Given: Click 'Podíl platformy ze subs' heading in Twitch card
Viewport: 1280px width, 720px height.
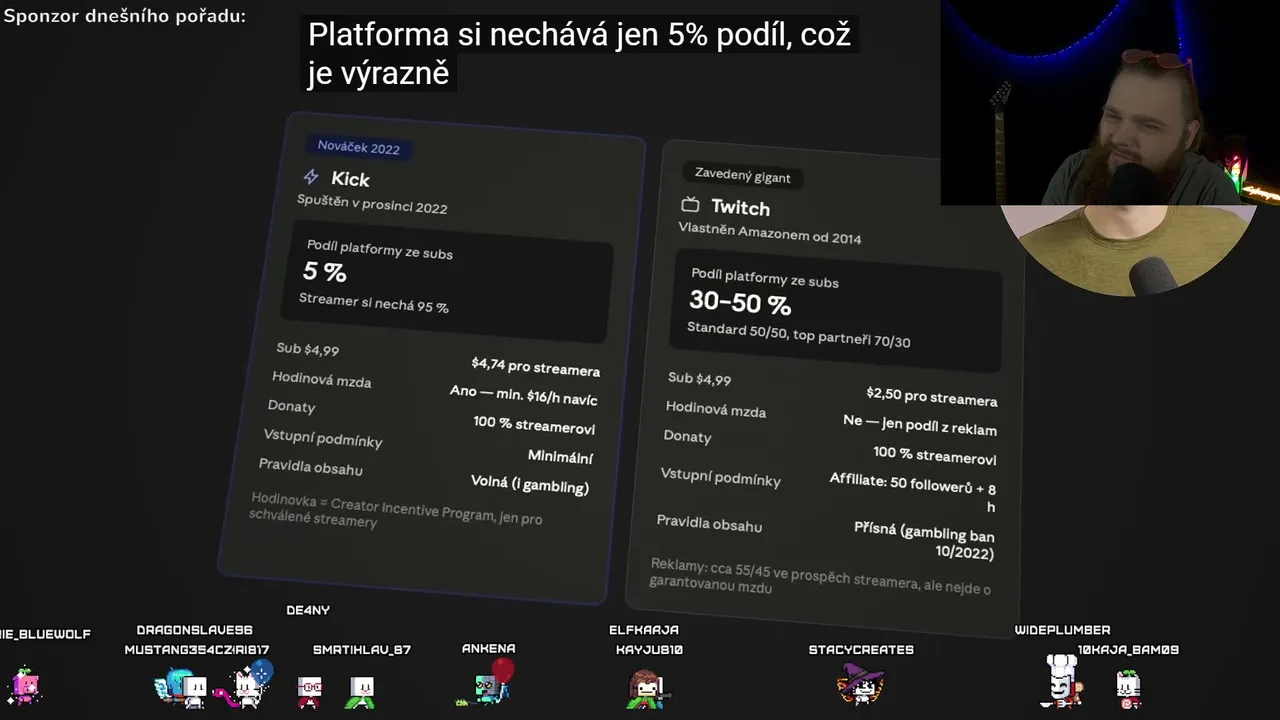Looking at the screenshot, I should click(765, 278).
